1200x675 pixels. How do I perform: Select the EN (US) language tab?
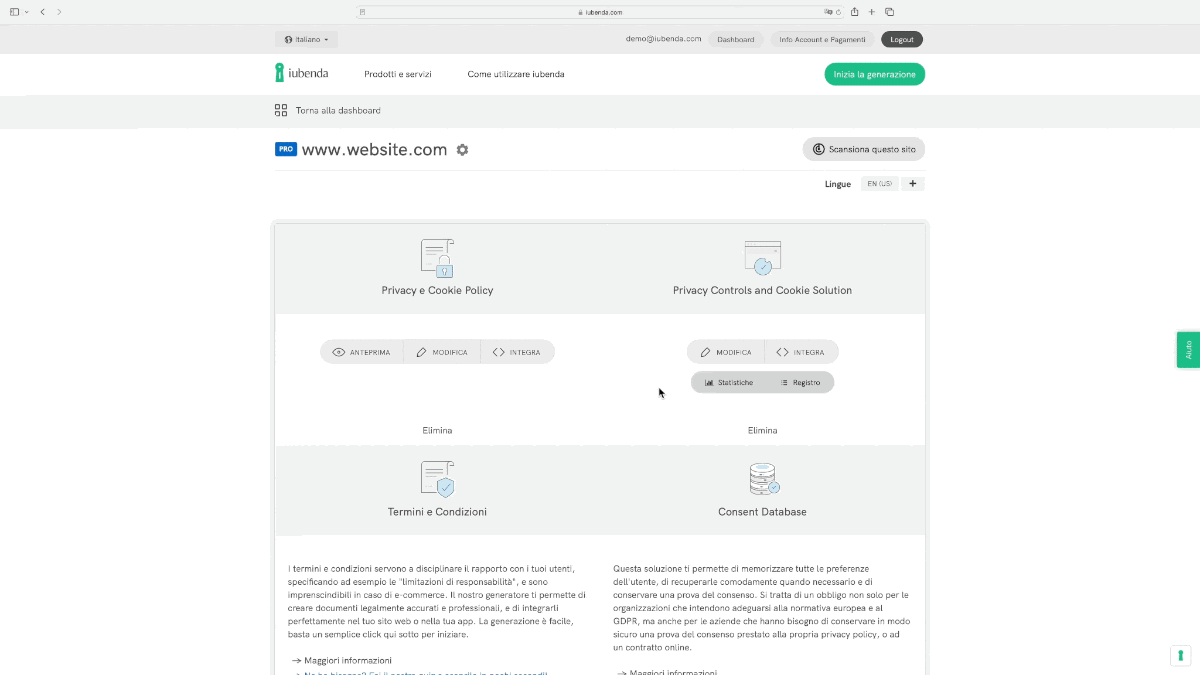point(879,184)
